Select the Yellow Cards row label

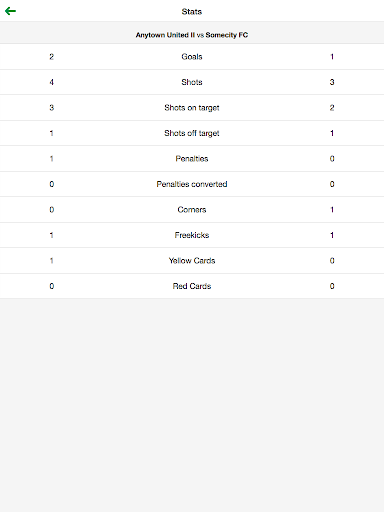coord(192,261)
